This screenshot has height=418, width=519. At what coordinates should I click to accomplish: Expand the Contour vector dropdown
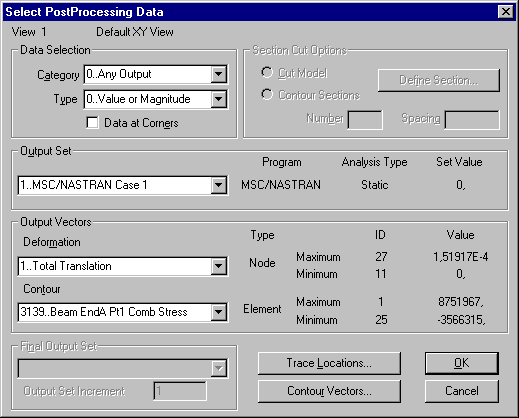(x=219, y=312)
